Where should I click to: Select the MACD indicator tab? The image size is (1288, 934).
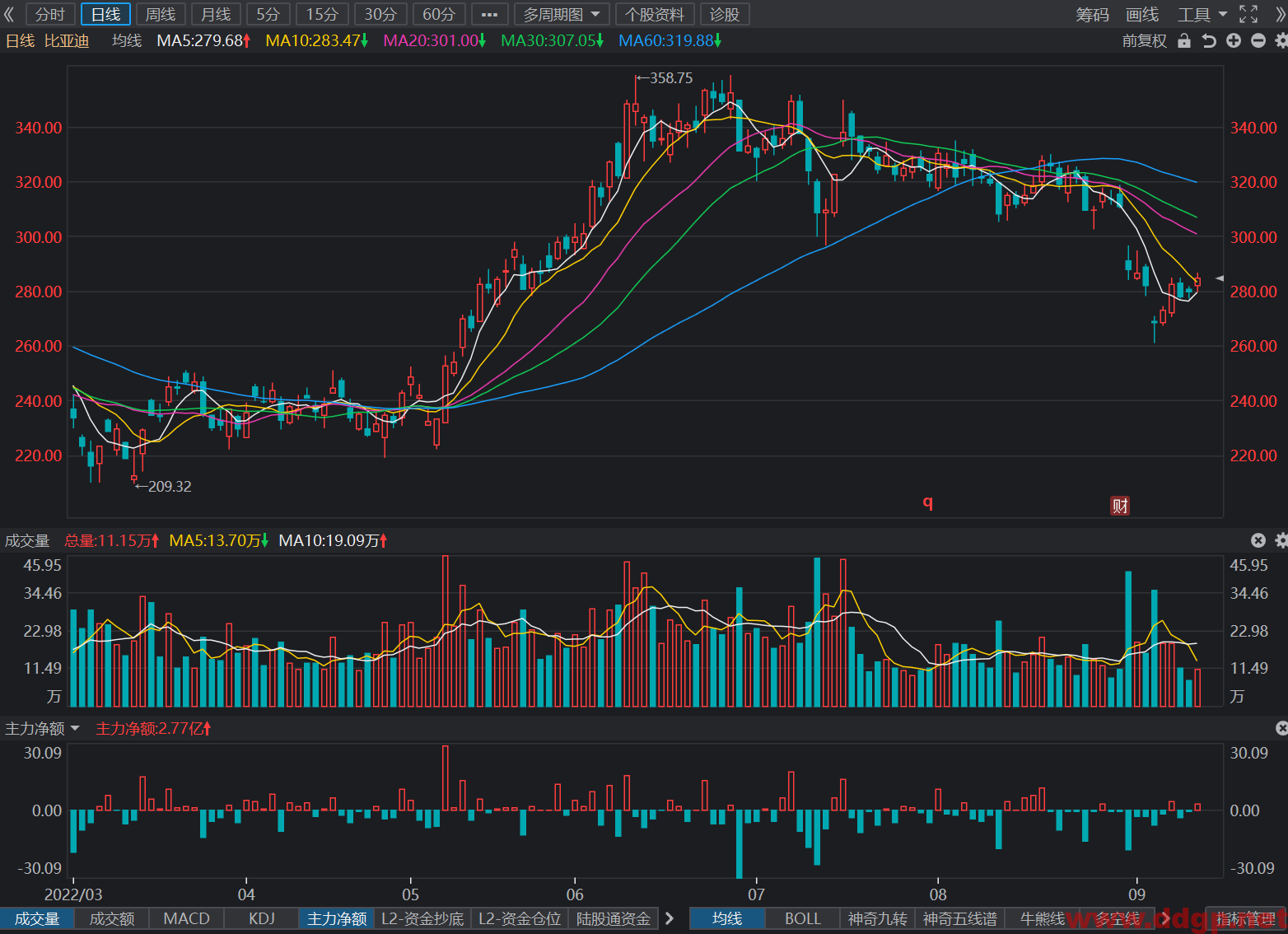(187, 918)
